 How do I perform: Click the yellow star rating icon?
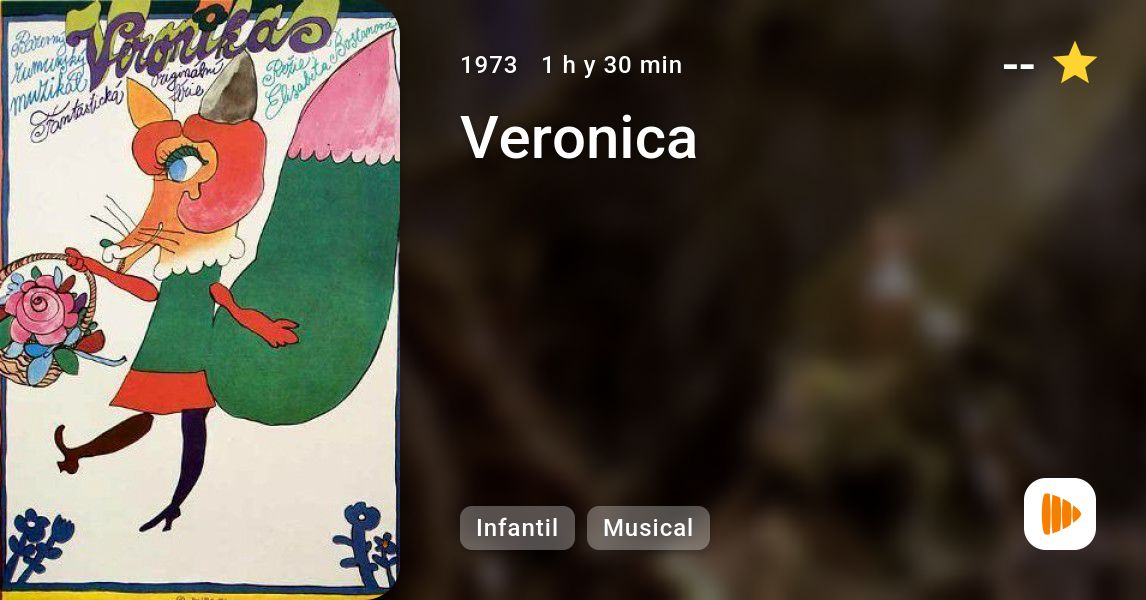click(1074, 63)
